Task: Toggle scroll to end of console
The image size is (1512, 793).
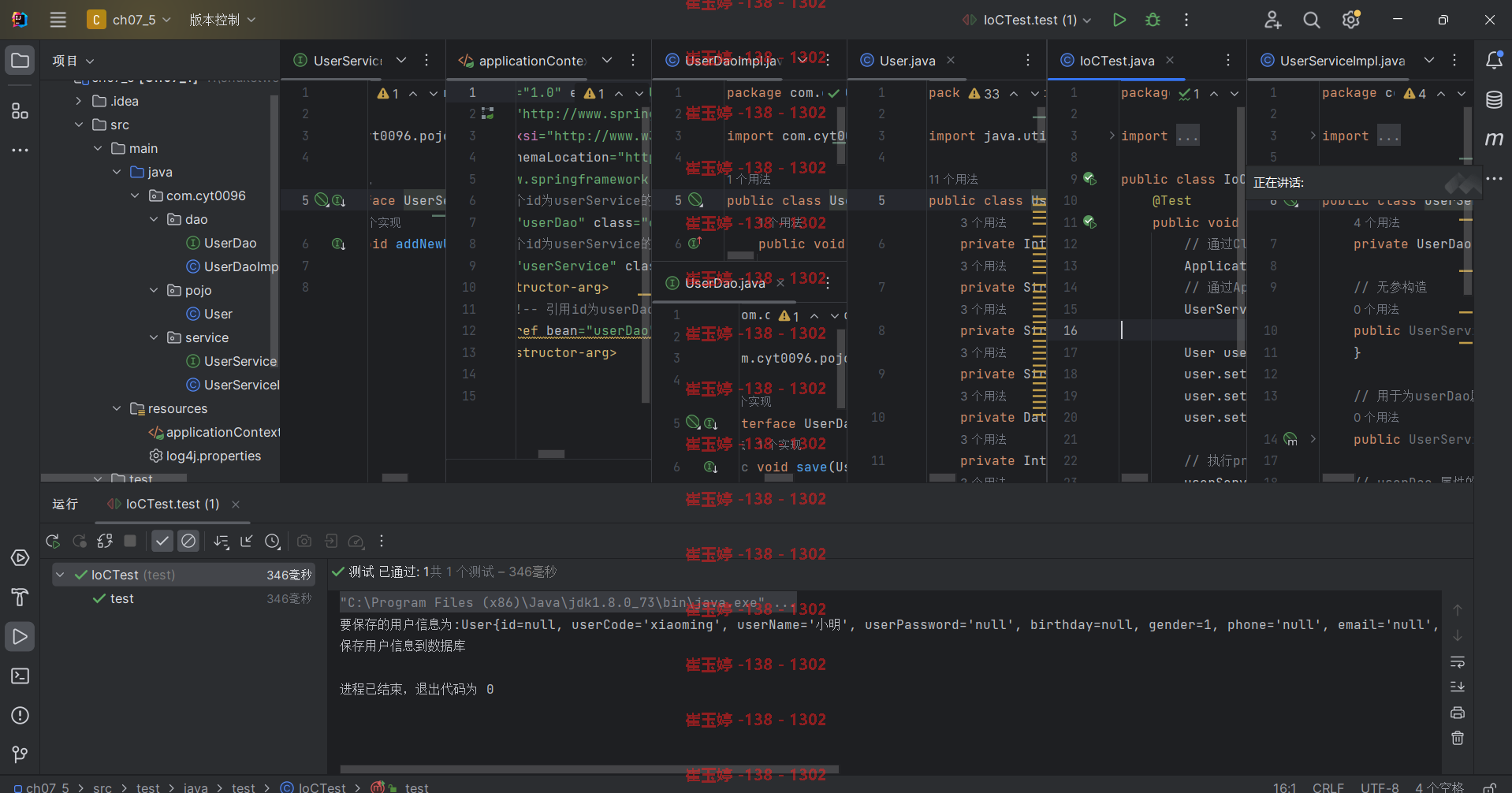Action: click(1458, 687)
